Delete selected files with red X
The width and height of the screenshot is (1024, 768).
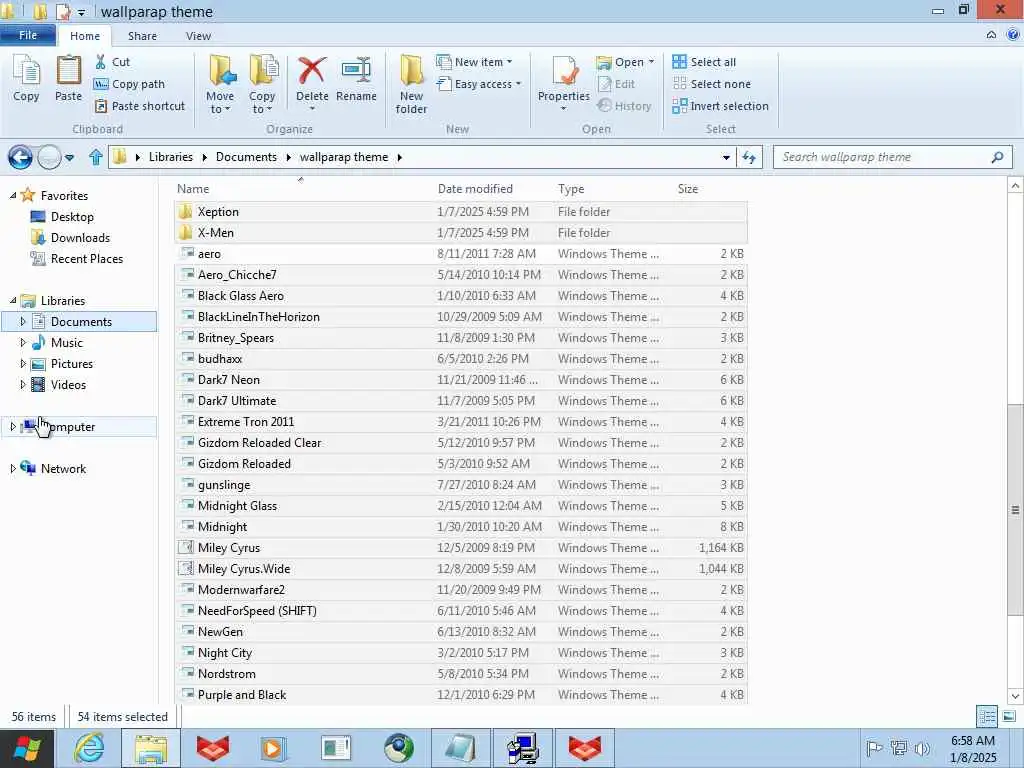(x=312, y=82)
